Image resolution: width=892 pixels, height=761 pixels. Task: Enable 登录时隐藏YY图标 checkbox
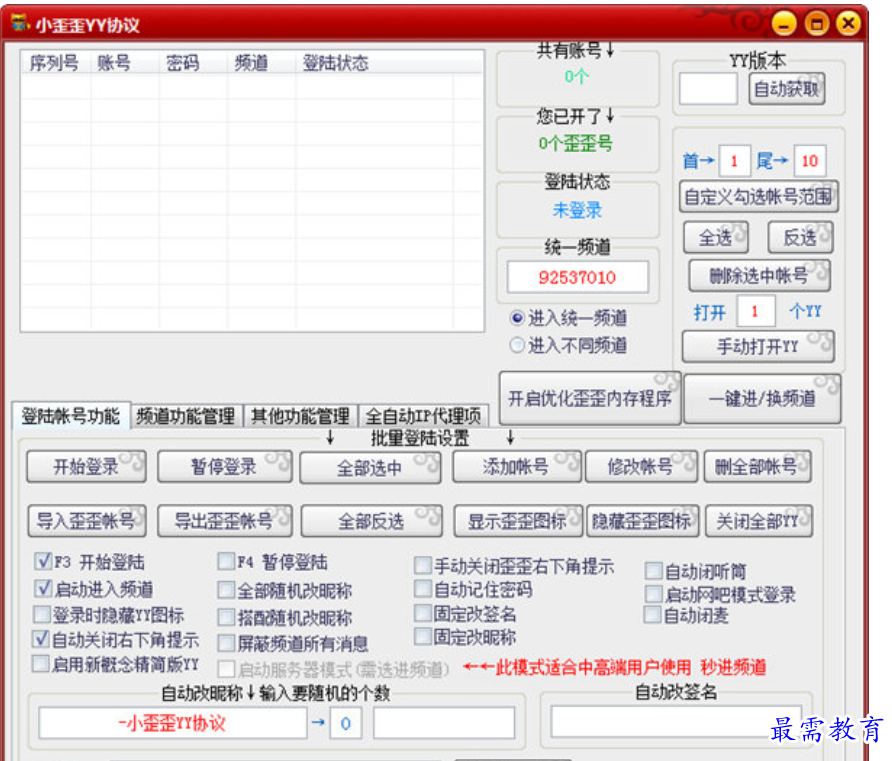point(42,614)
